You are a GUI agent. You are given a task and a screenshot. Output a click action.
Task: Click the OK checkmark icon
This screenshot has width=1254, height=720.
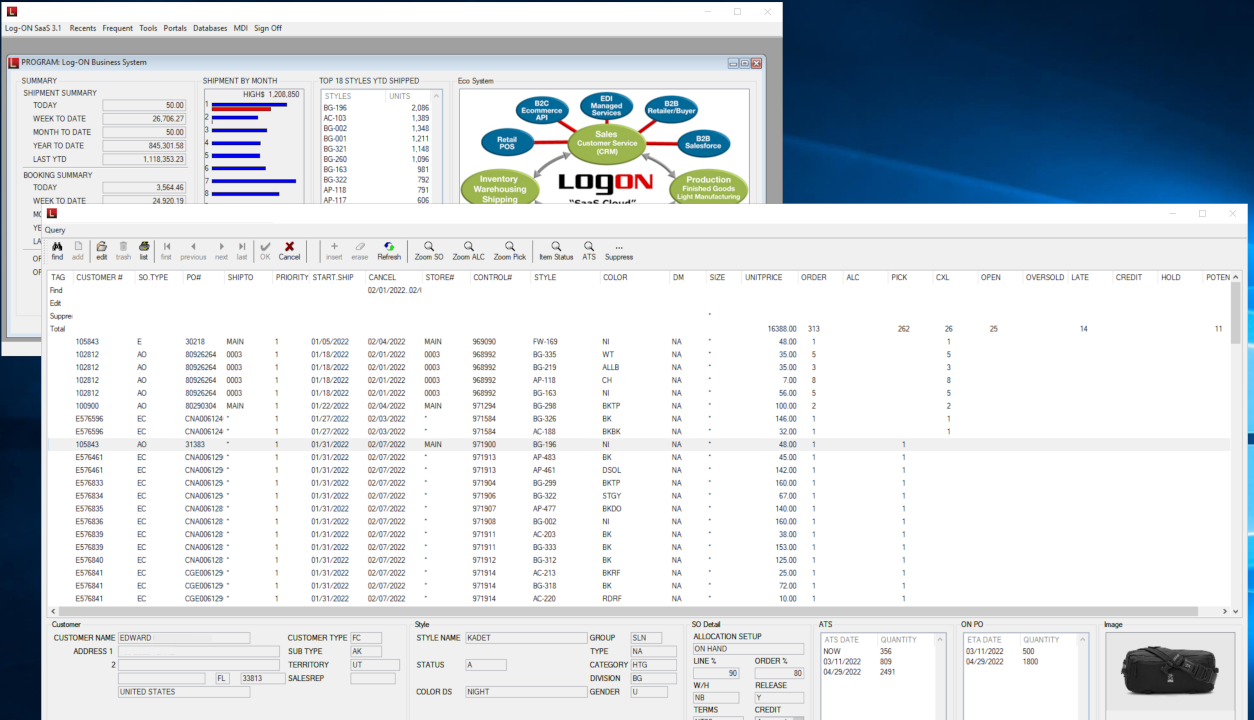265,246
